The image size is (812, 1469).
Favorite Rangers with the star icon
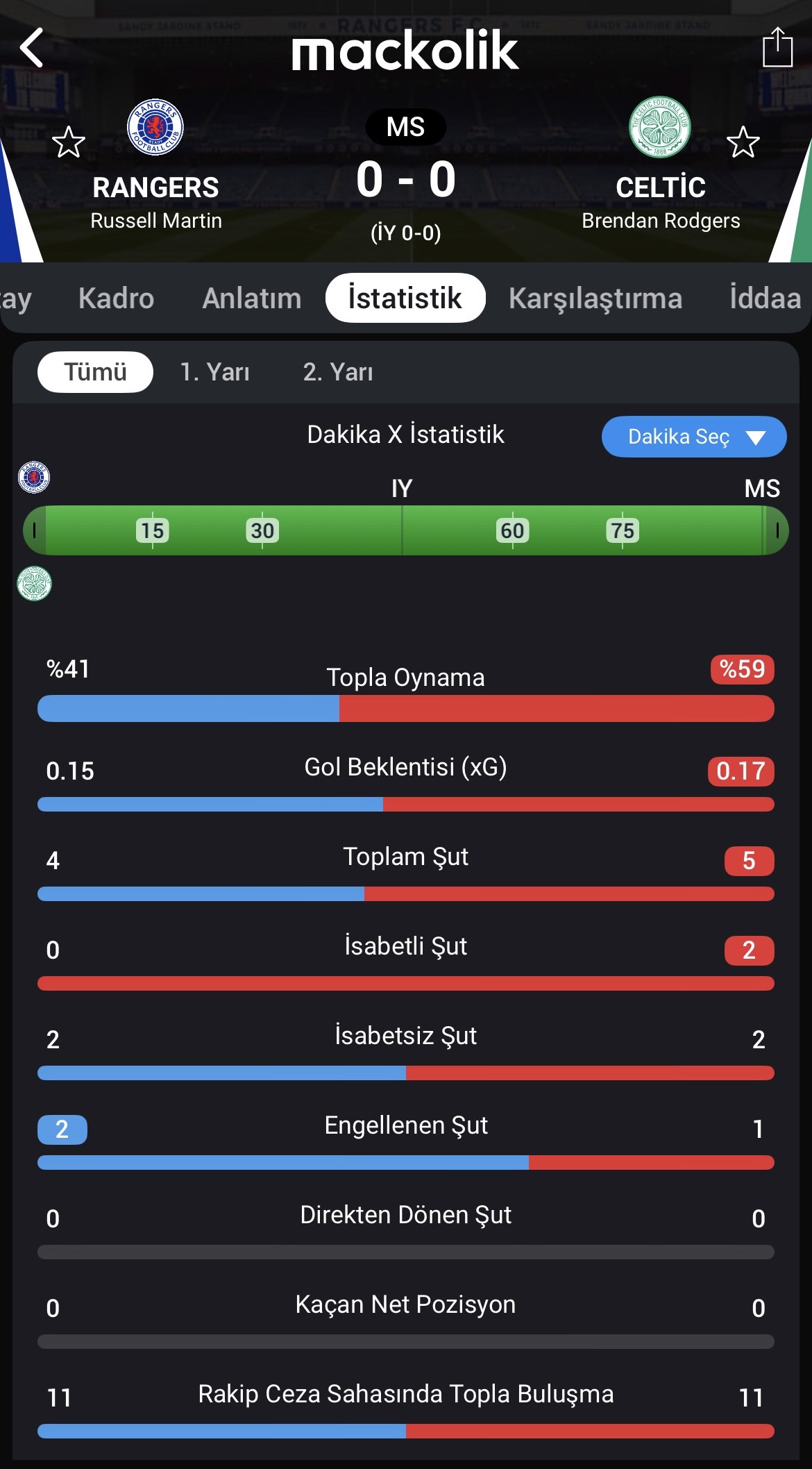pos(69,142)
